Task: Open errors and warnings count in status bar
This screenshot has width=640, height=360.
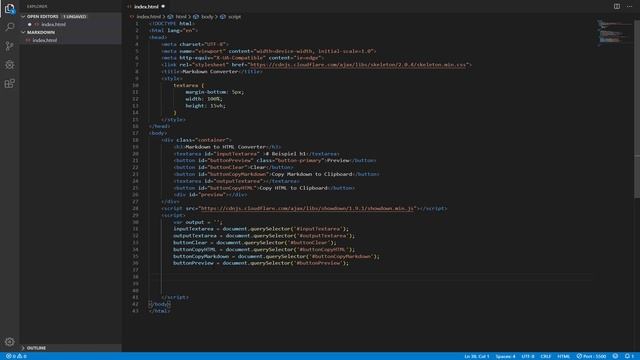Action: coord(16,356)
